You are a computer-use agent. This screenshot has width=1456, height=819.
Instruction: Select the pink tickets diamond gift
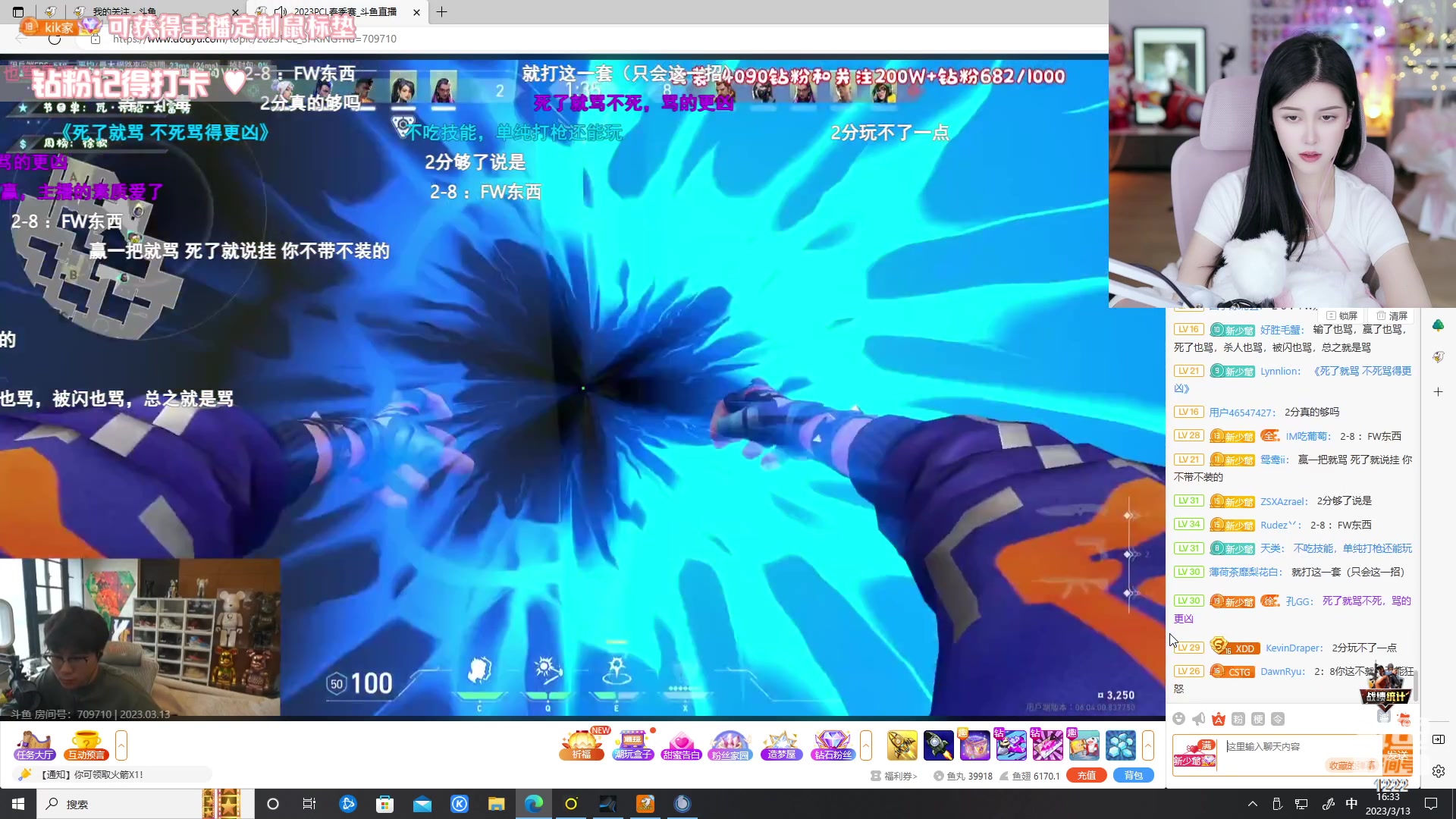(x=1047, y=745)
